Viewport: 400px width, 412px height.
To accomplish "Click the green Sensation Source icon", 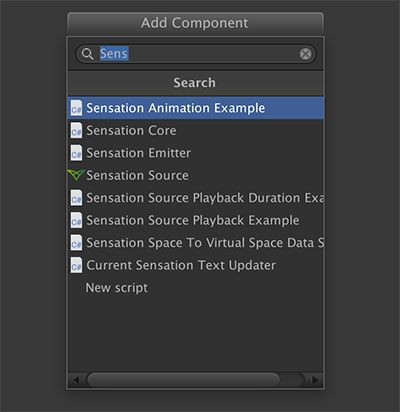I will tap(76, 175).
